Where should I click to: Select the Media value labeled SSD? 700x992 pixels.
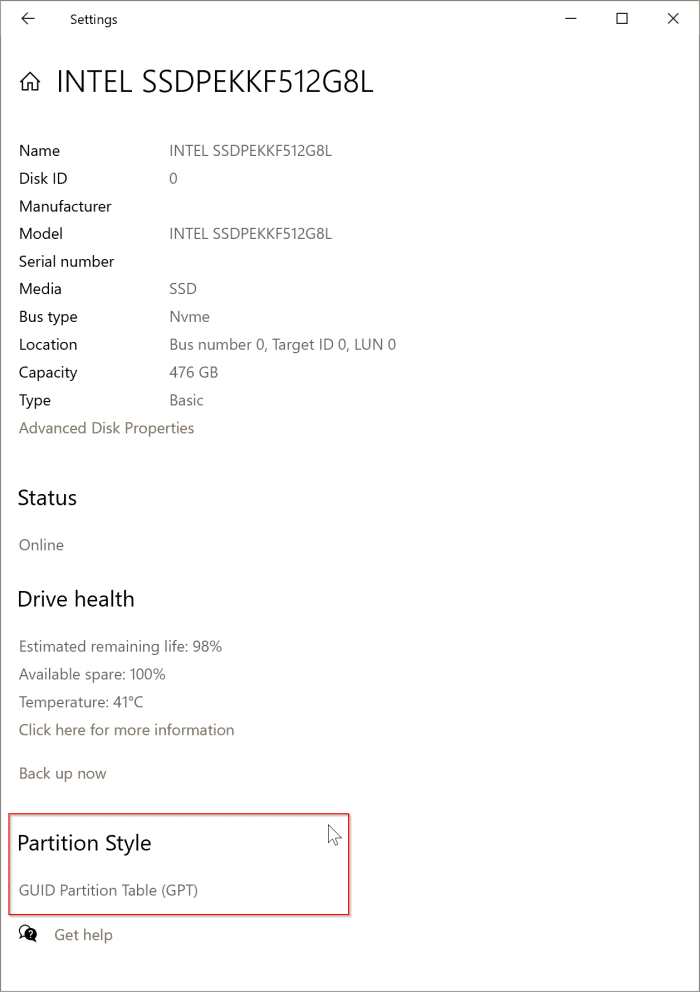click(x=182, y=288)
